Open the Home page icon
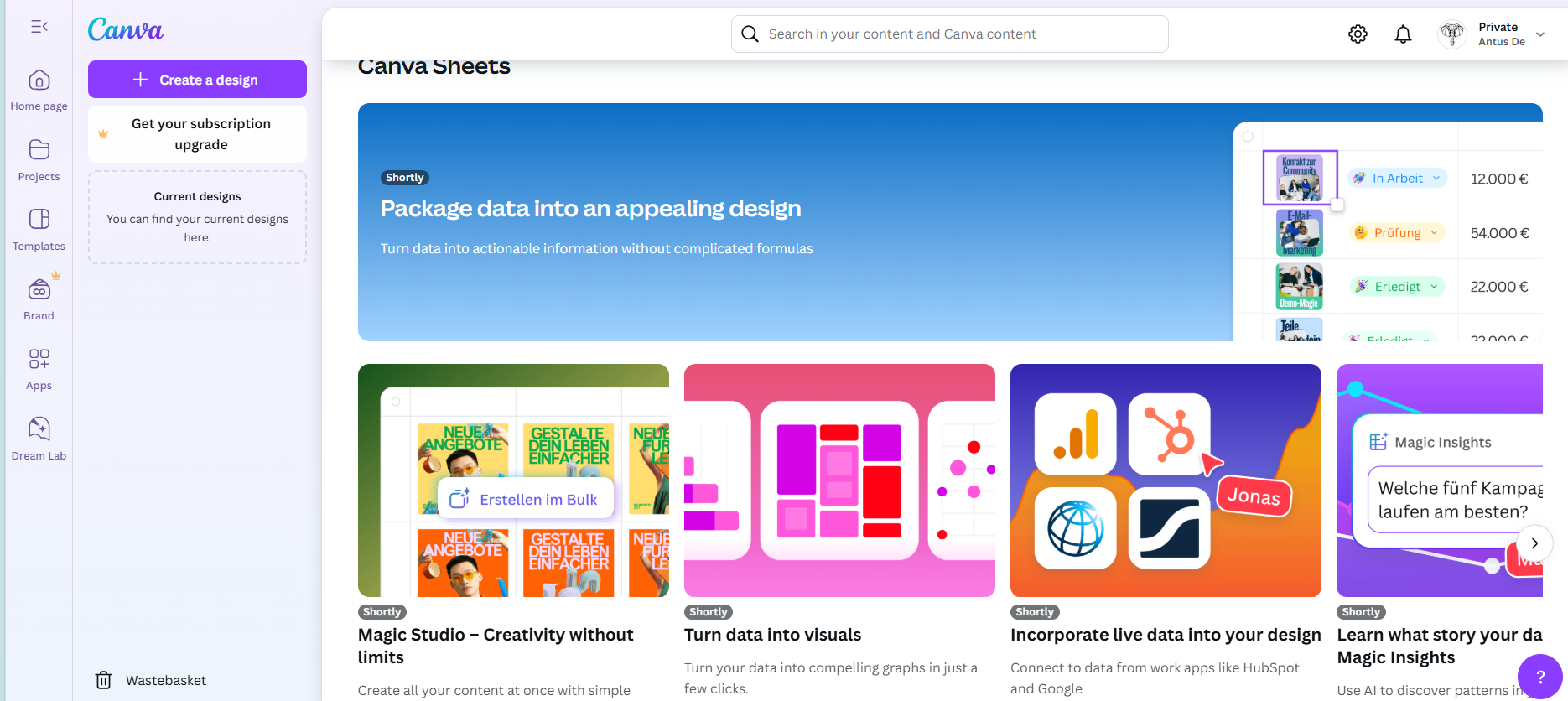 [39, 80]
